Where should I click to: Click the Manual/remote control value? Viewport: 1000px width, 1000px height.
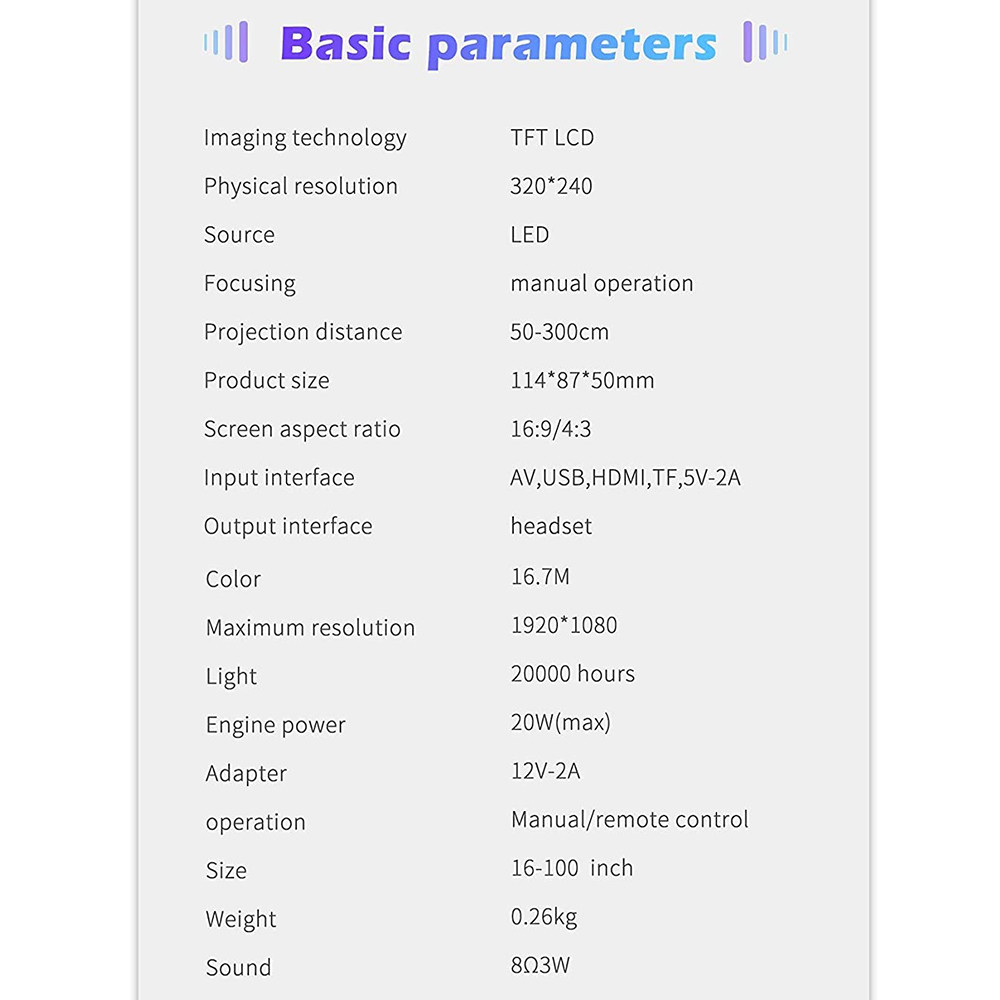629,820
